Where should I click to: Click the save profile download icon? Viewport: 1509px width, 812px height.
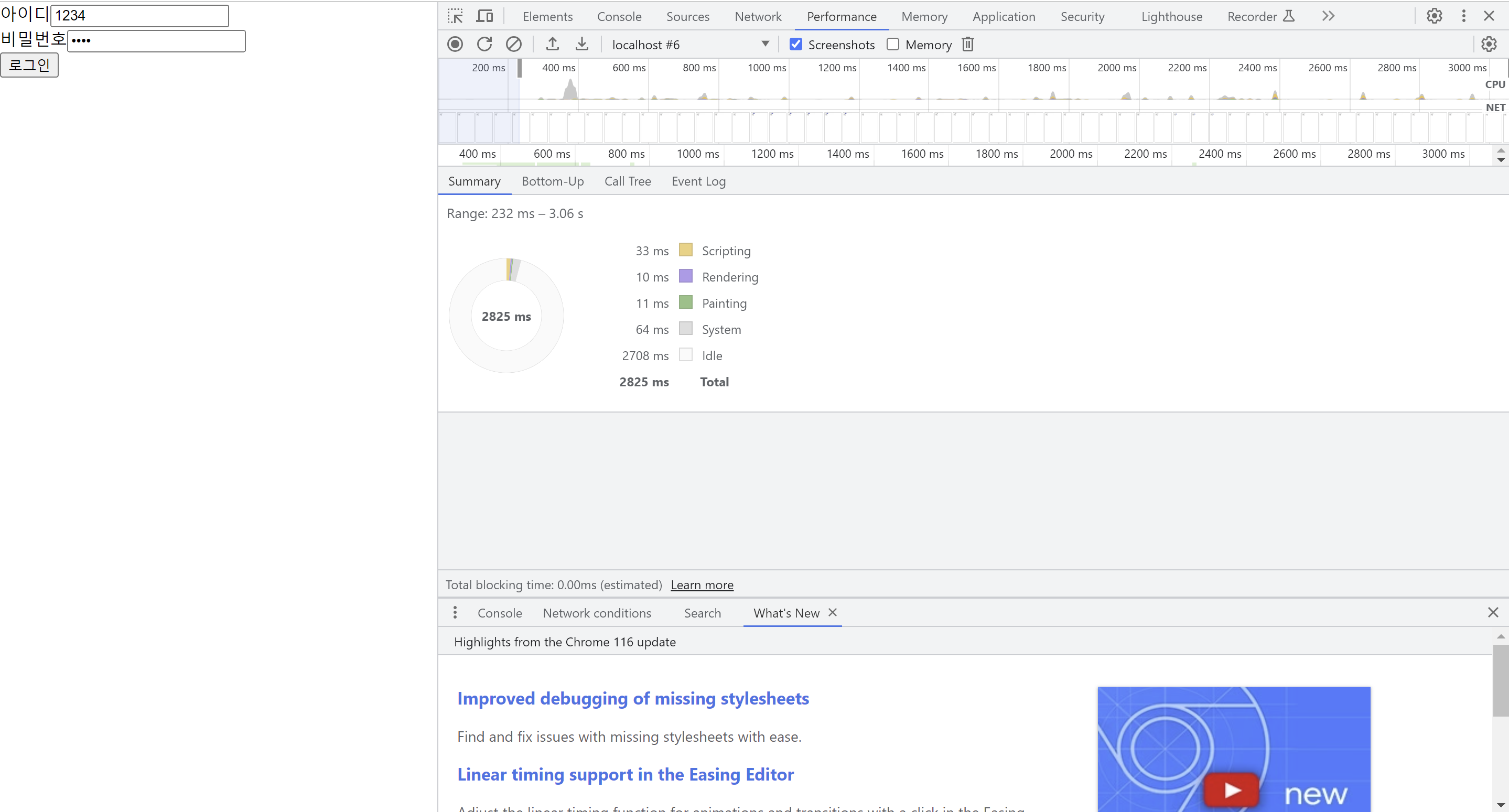tap(581, 45)
